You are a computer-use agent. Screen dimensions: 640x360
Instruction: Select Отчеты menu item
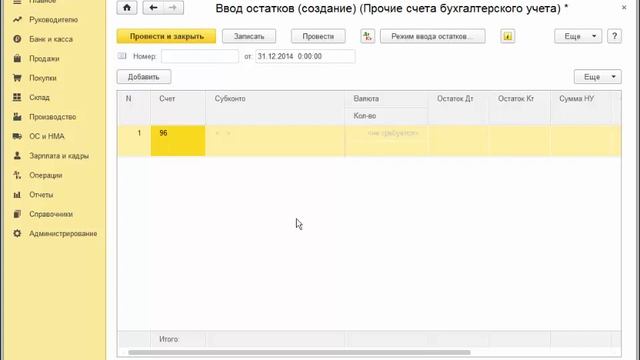click(41, 195)
